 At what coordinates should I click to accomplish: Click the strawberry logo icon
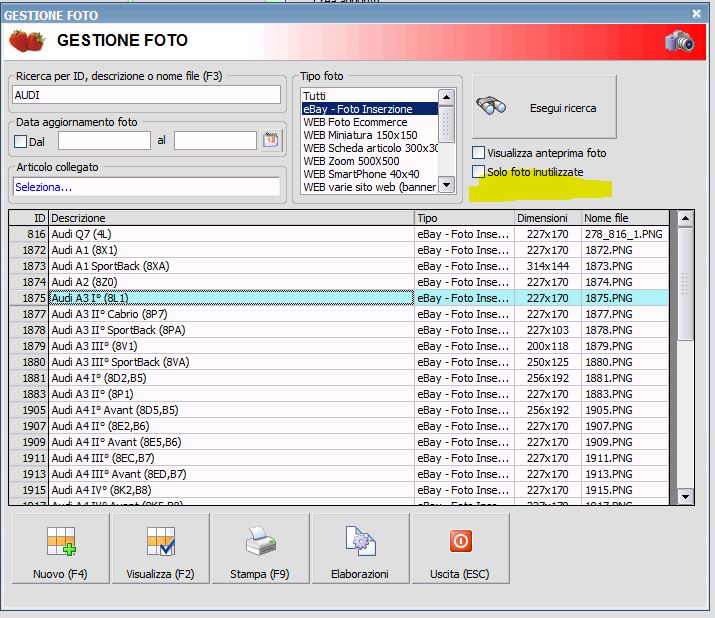point(27,41)
